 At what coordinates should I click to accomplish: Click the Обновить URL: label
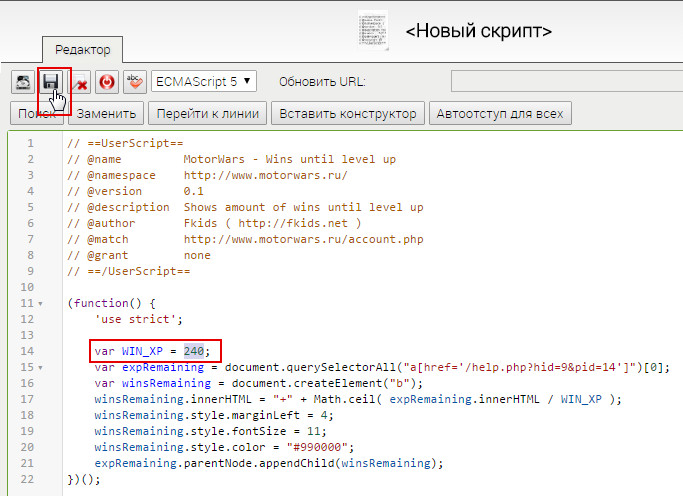coord(322,82)
